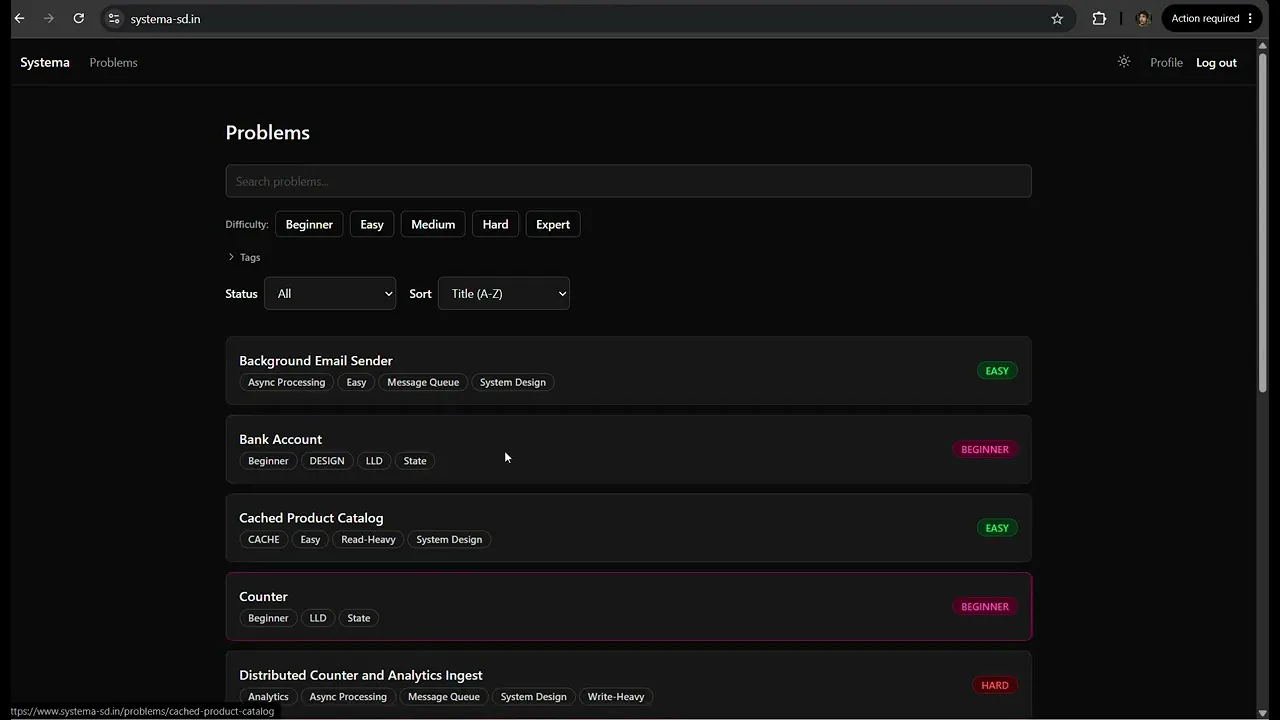1280x720 pixels.
Task: Click State tag under Bank Account
Action: click(415, 461)
